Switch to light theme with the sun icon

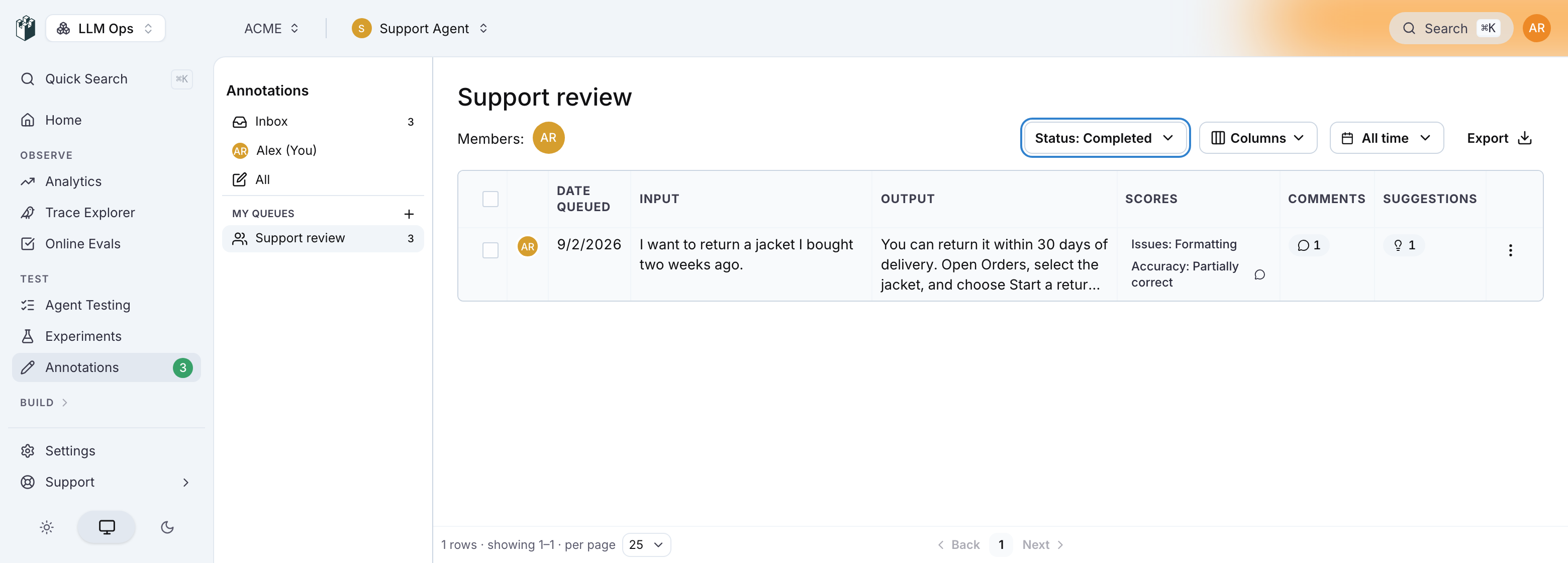tap(47, 527)
